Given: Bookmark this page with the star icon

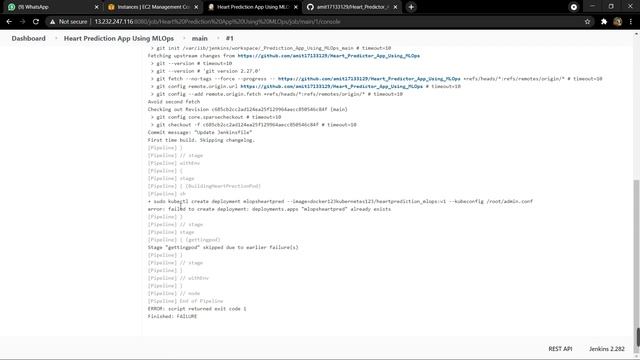Looking at the screenshot, I should coord(587,22).
